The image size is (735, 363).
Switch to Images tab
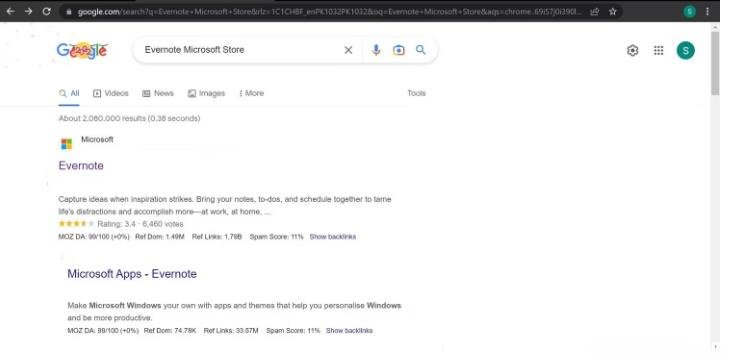point(206,93)
